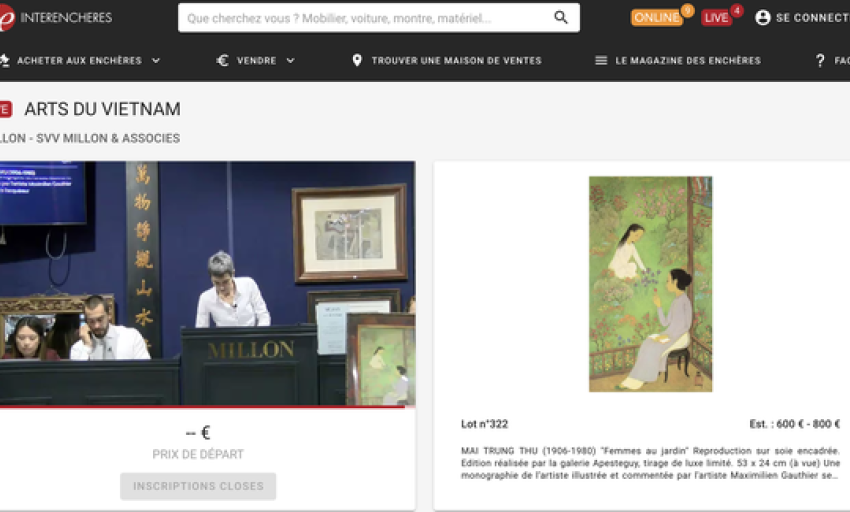Click the 'Femmes au jardin' lot image
Image resolution: width=850 pixels, height=512 pixels.
tap(651, 284)
